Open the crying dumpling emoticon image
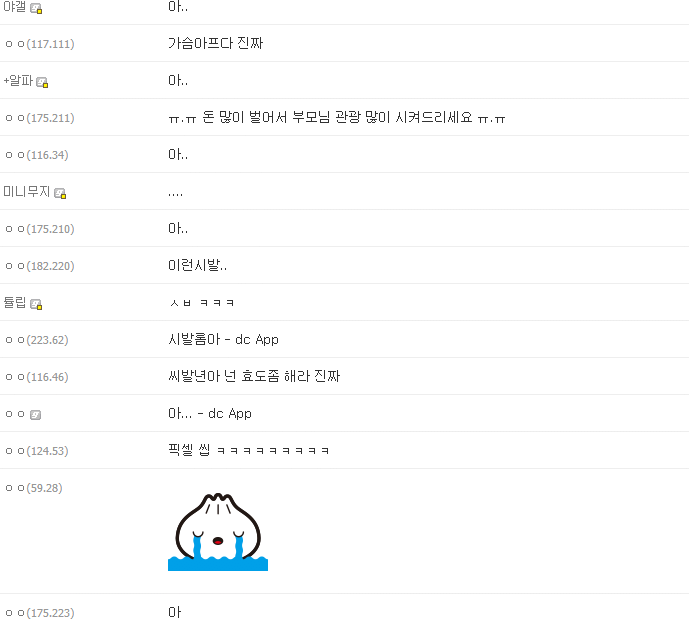The image size is (691, 630). (218, 532)
